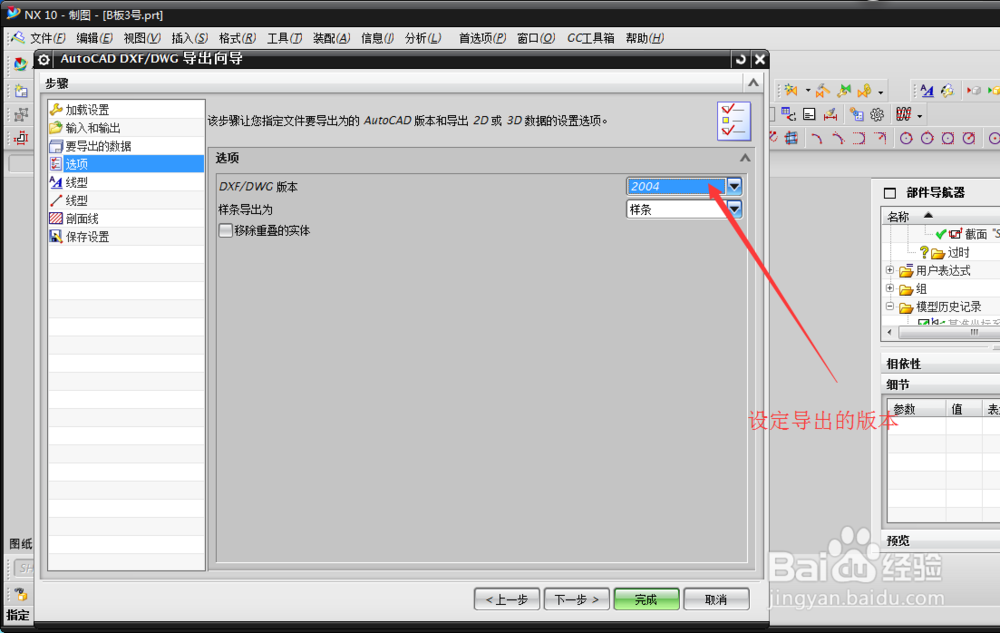Collapse the 步骤 panel chevron
1000x633 pixels.
753,82
